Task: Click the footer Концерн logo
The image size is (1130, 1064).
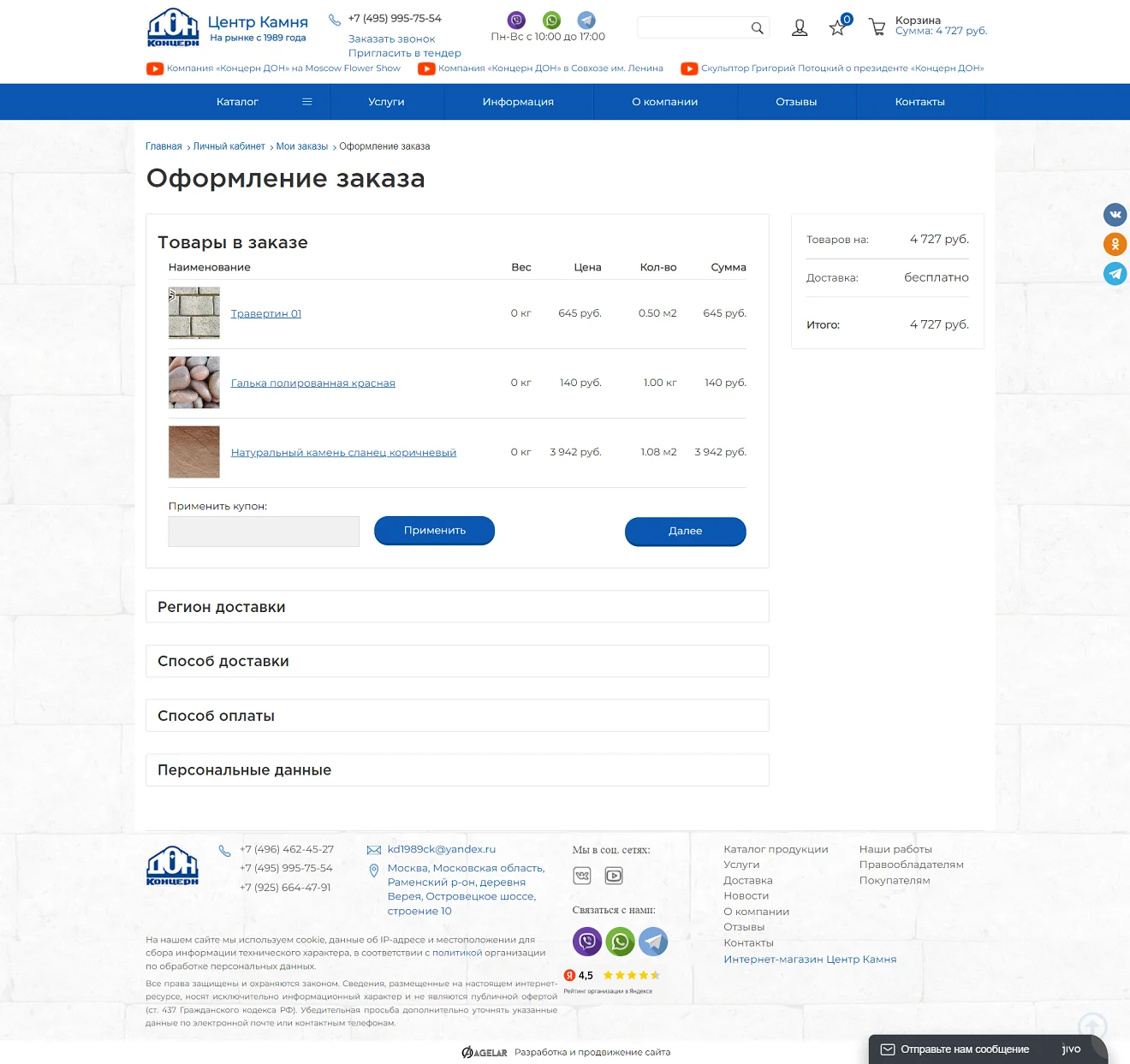Action: click(172, 865)
